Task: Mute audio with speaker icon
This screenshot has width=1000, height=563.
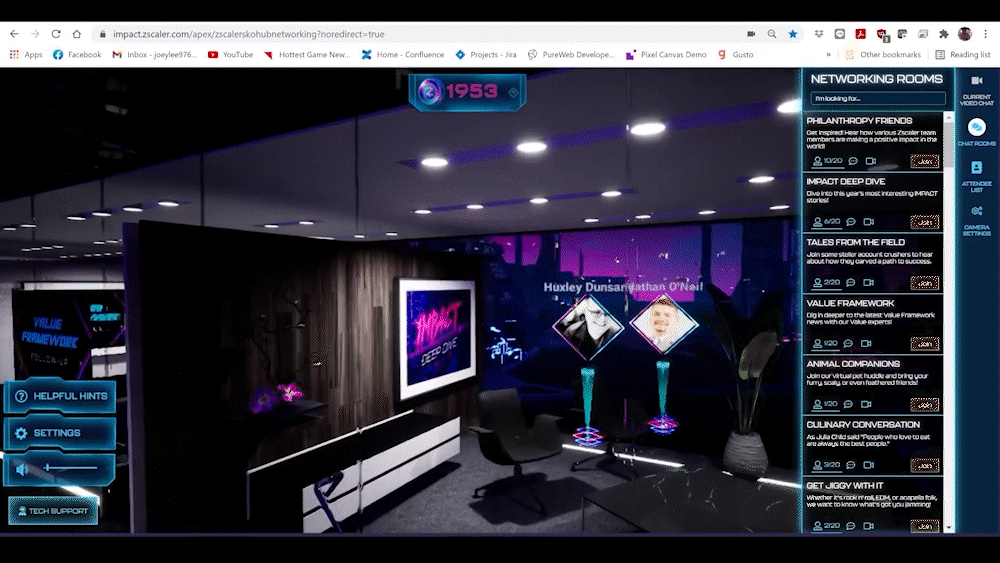Action: 22,469
